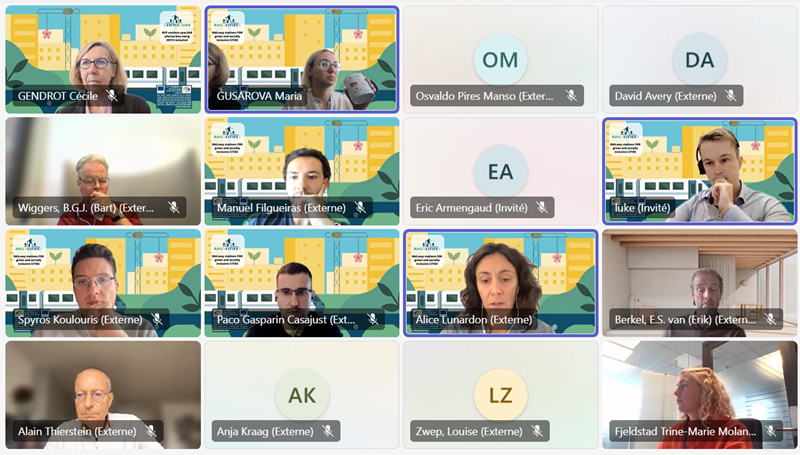This screenshot has height=455, width=800.
Task: Select GUSAROVA Maria's video tile
Action: 302,60
